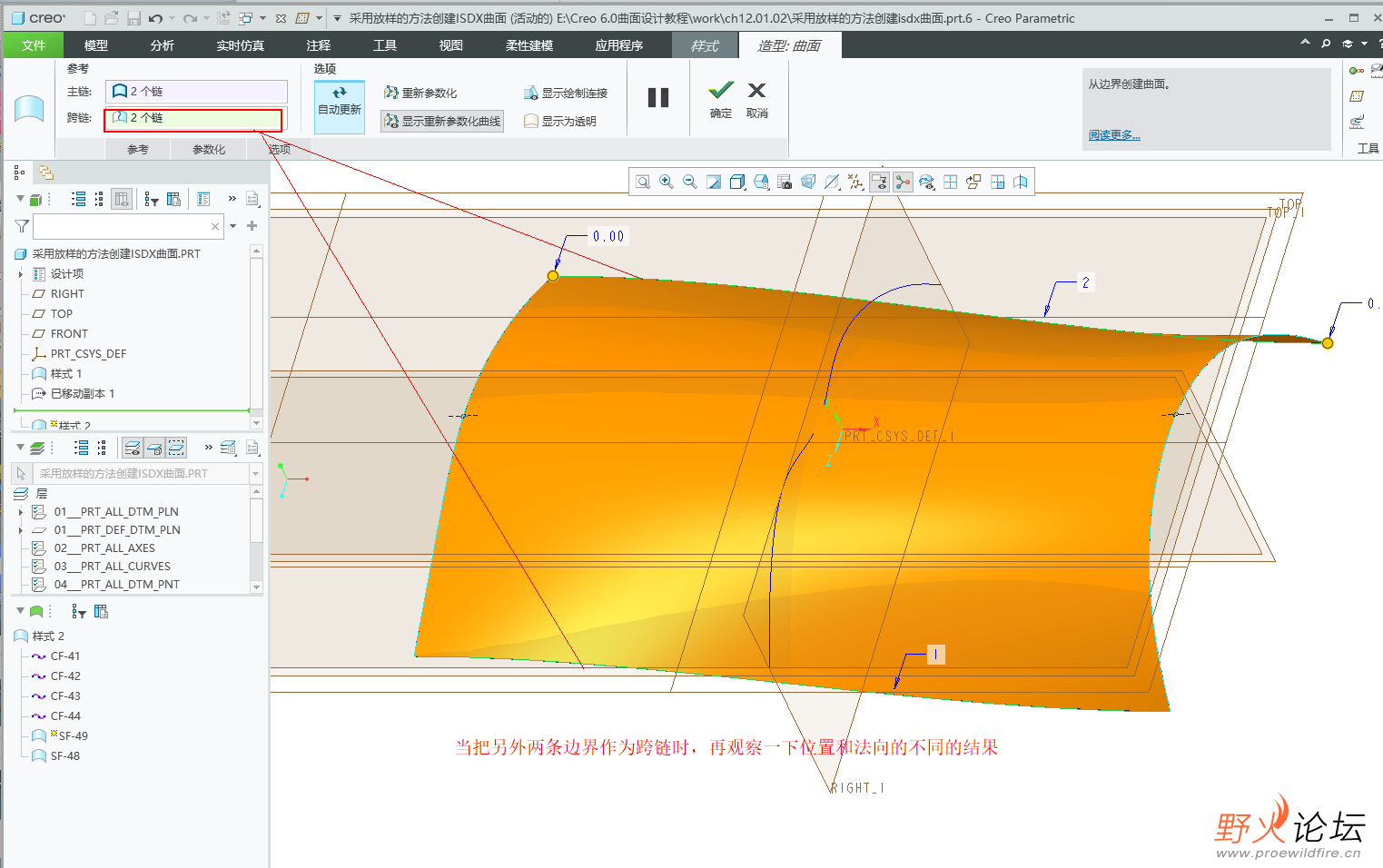Screen dimensions: 1383x868
Task: Click the Close Window icon in quick access toolbar
Action: tap(281, 18)
